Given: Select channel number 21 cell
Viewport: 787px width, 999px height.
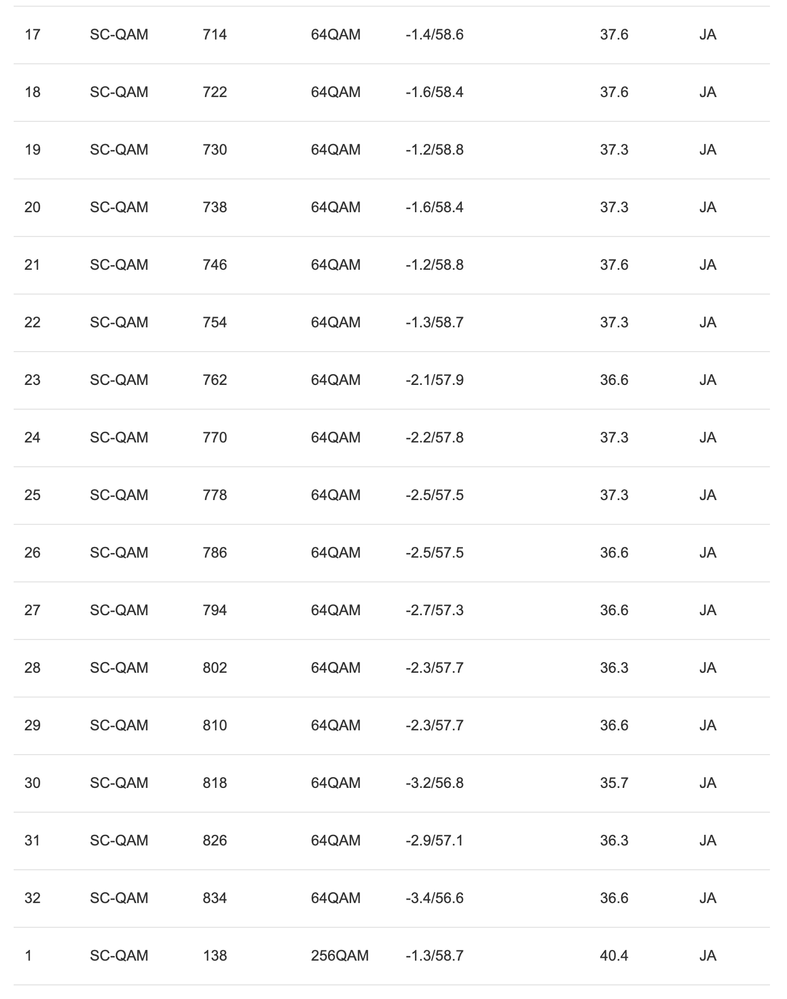Looking at the screenshot, I should pos(32,265).
